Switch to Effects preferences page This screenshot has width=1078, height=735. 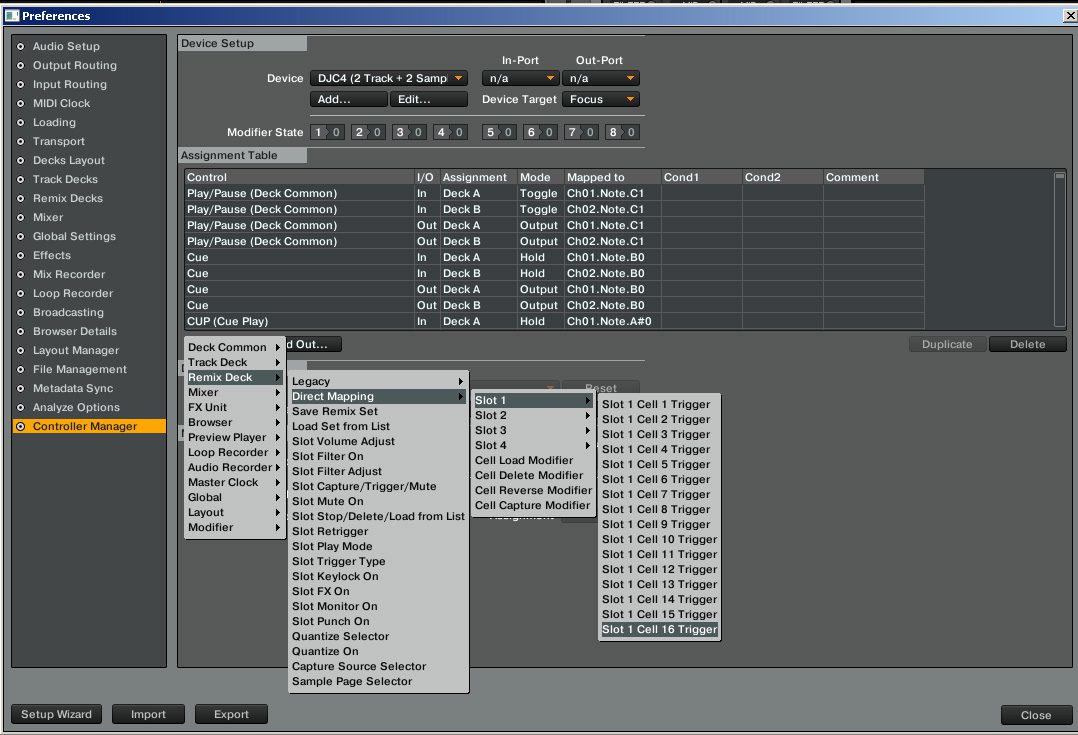51,255
